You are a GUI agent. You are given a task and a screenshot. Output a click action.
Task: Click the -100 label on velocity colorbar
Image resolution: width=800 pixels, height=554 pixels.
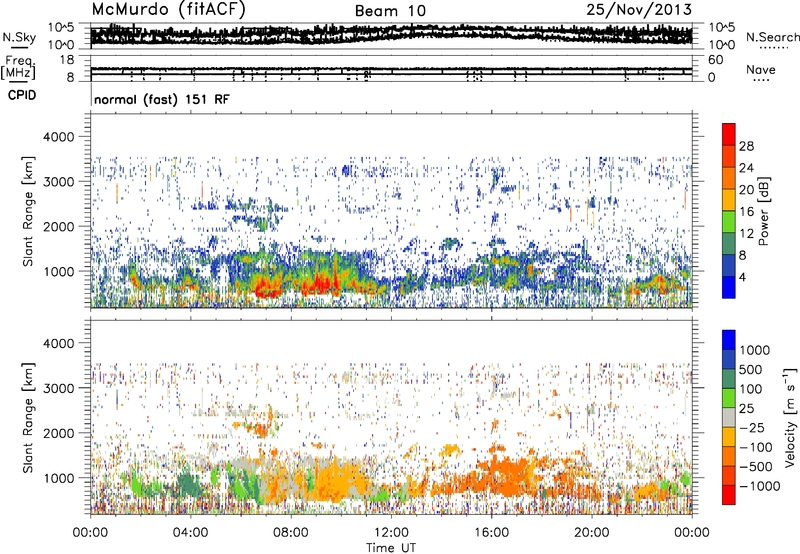tap(756, 447)
